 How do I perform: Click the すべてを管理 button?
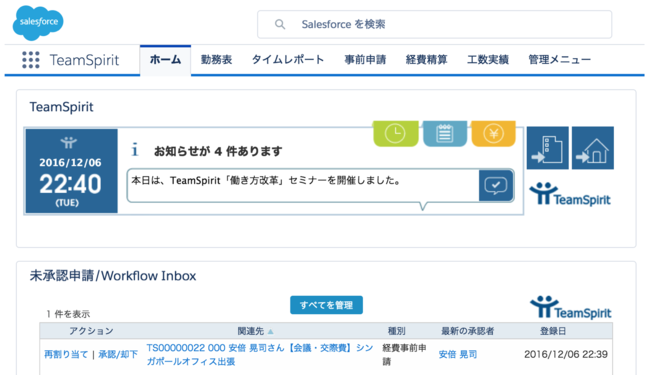(326, 305)
